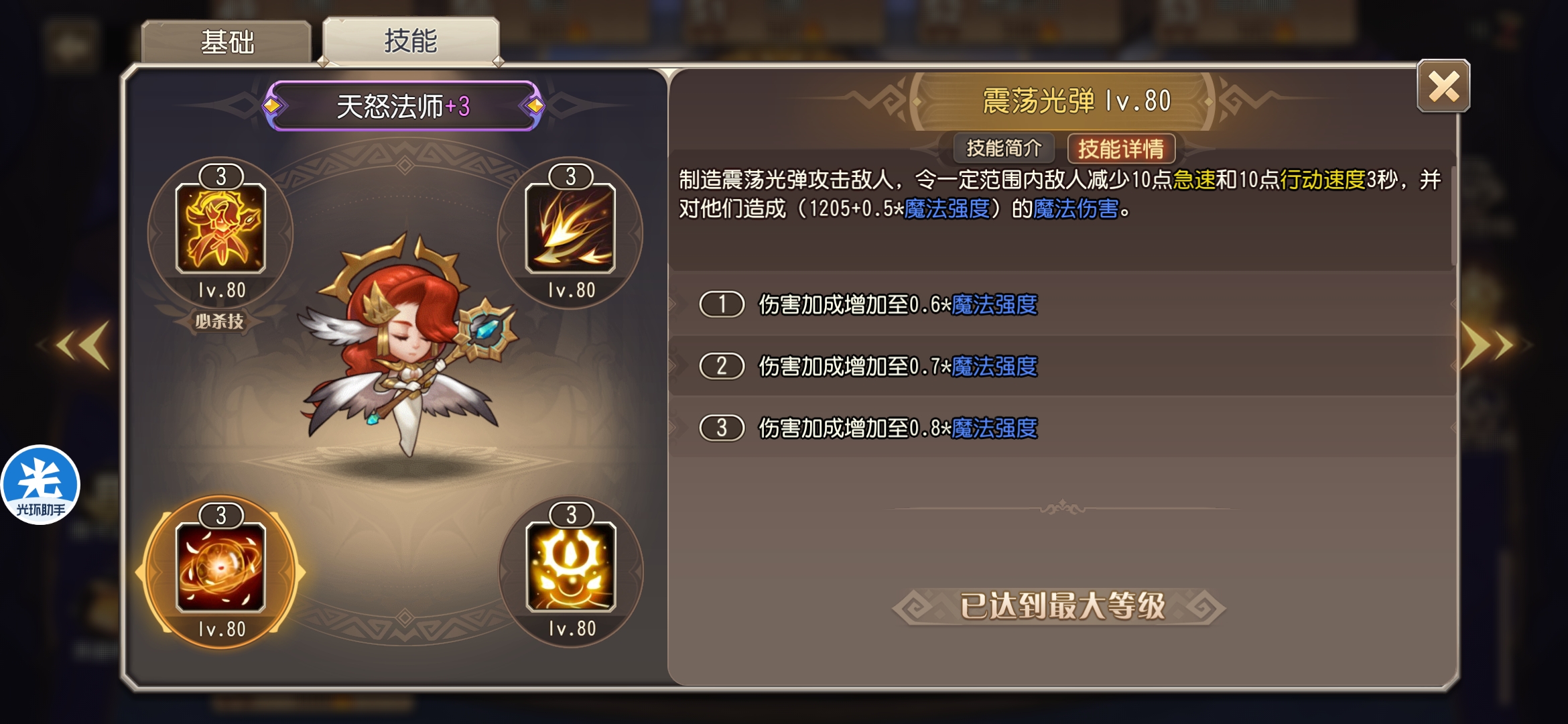Select upgrade tier 1 damage bonus row
This screenshot has width=1568, height=724.
tap(1062, 304)
